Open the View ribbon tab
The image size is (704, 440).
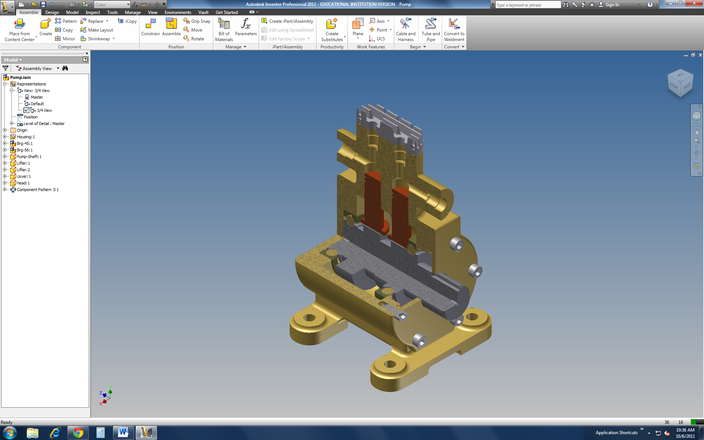[153, 12]
